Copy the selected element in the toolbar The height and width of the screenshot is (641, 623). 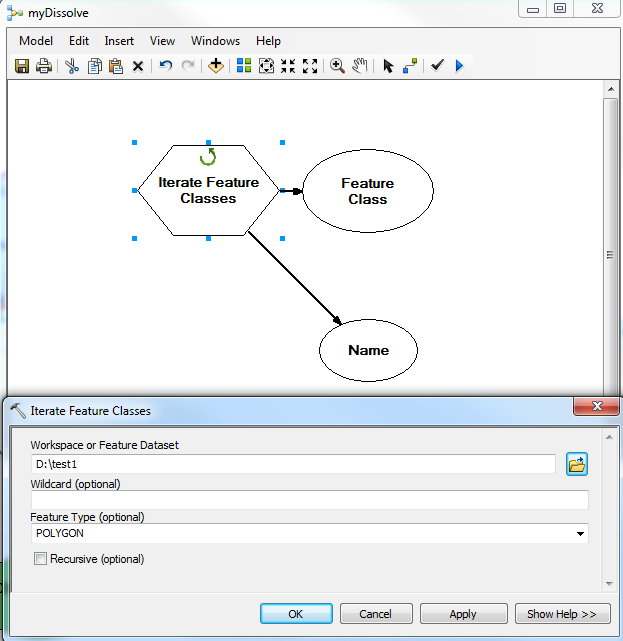click(95, 66)
